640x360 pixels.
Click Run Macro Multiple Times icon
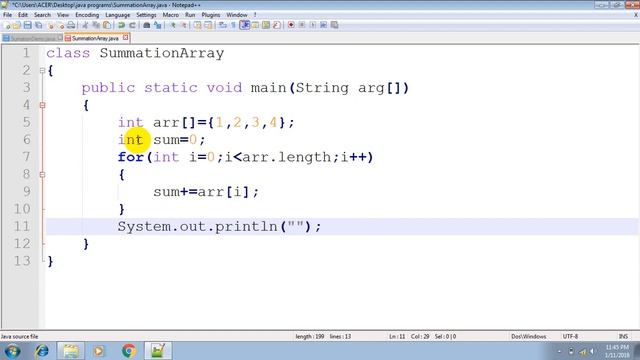pos(323,25)
